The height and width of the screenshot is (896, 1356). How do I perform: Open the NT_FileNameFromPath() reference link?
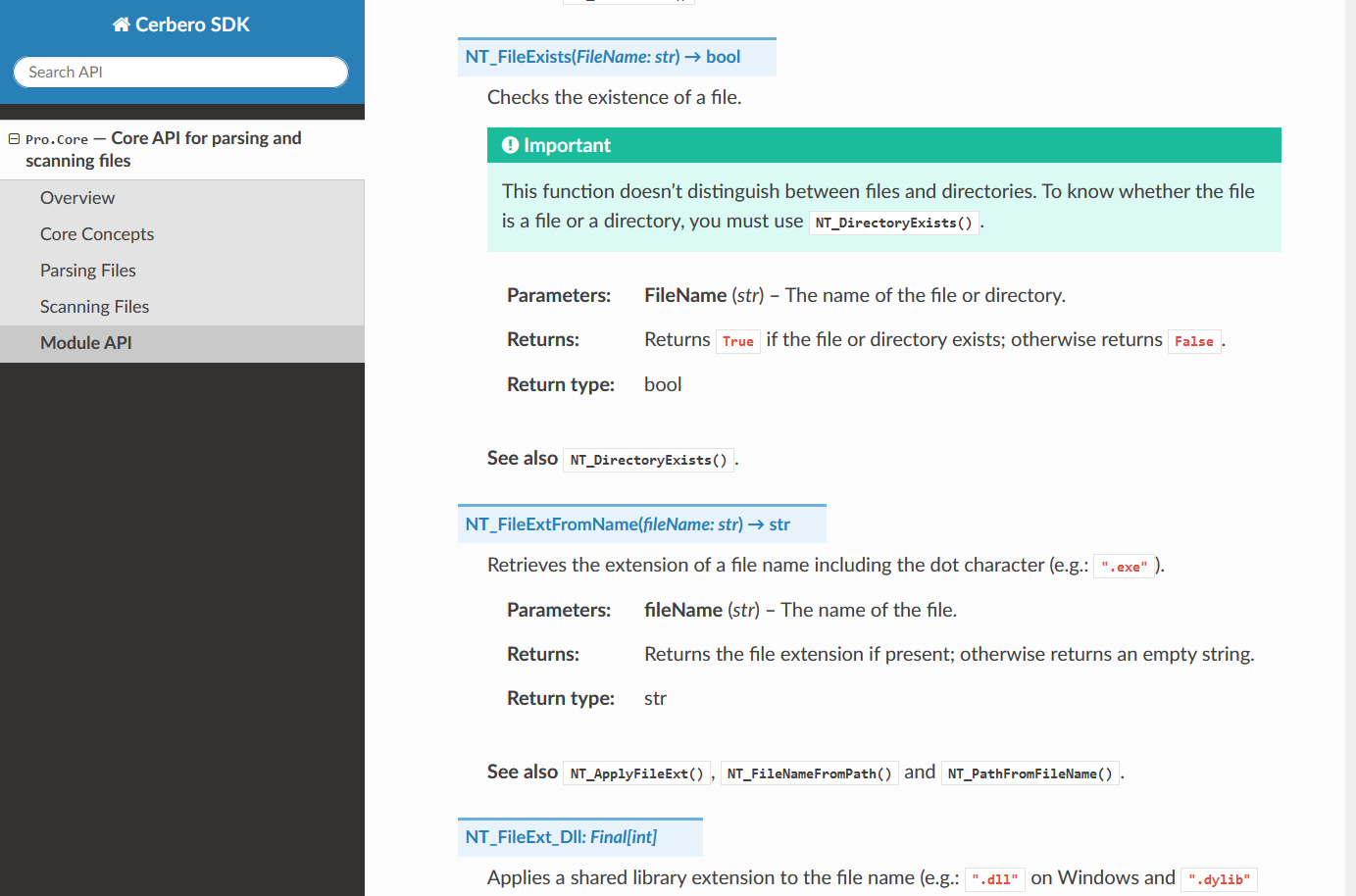click(809, 773)
